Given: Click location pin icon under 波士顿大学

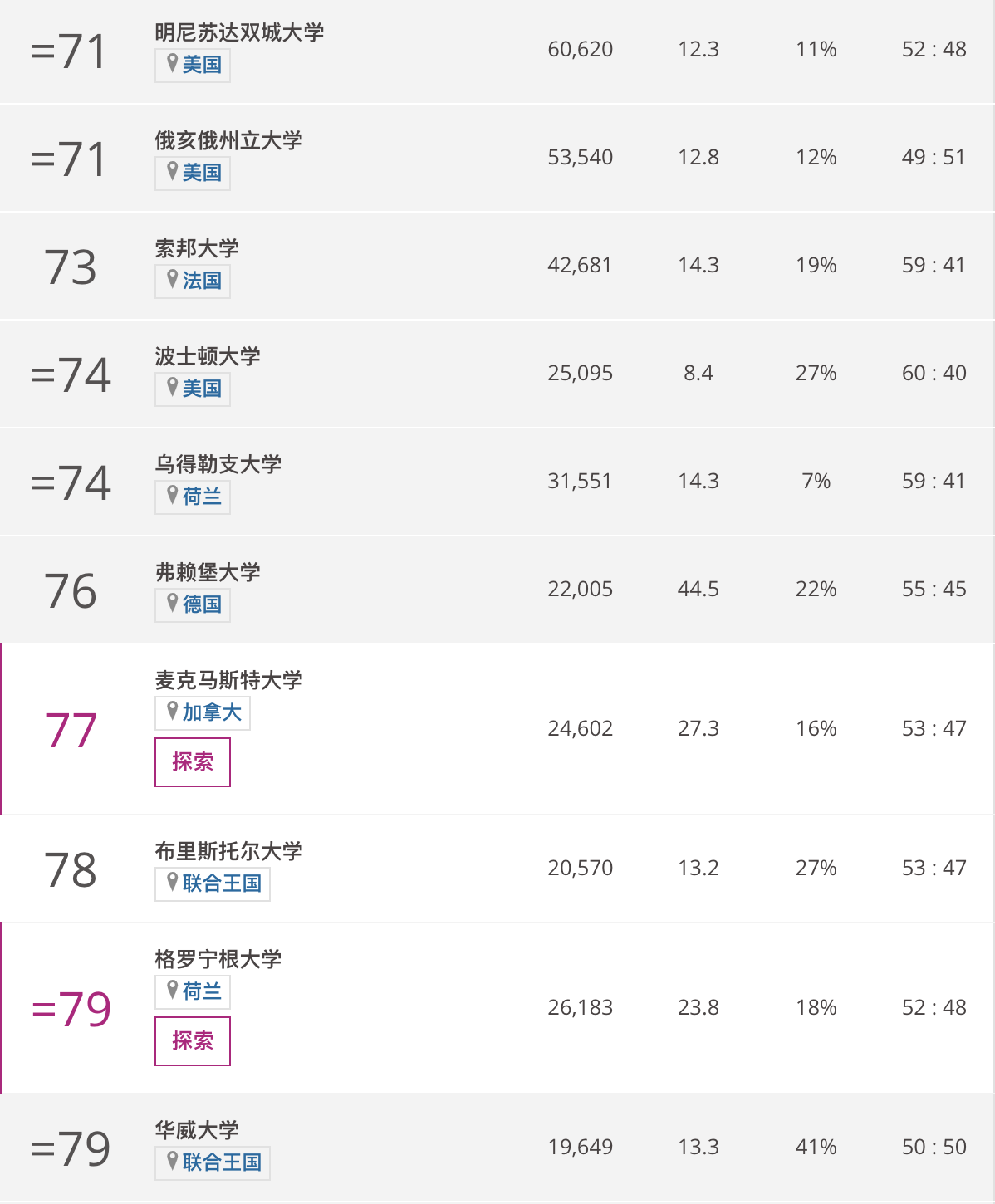Looking at the screenshot, I should [173, 387].
